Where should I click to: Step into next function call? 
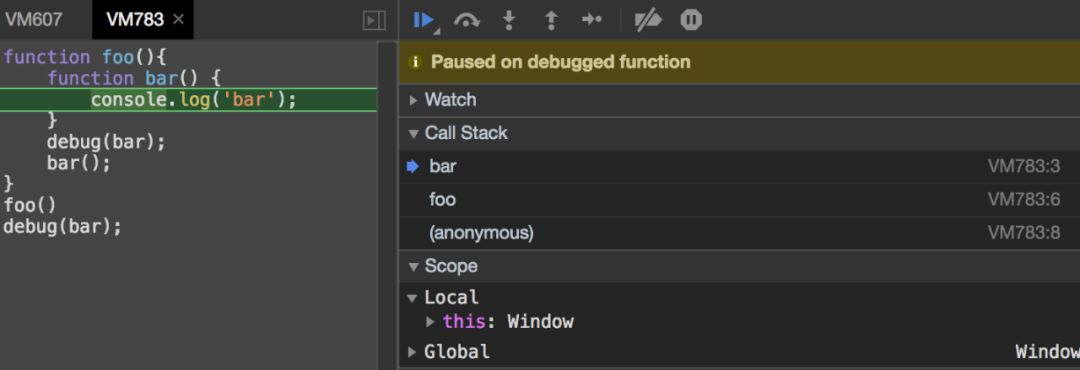[x=509, y=21]
